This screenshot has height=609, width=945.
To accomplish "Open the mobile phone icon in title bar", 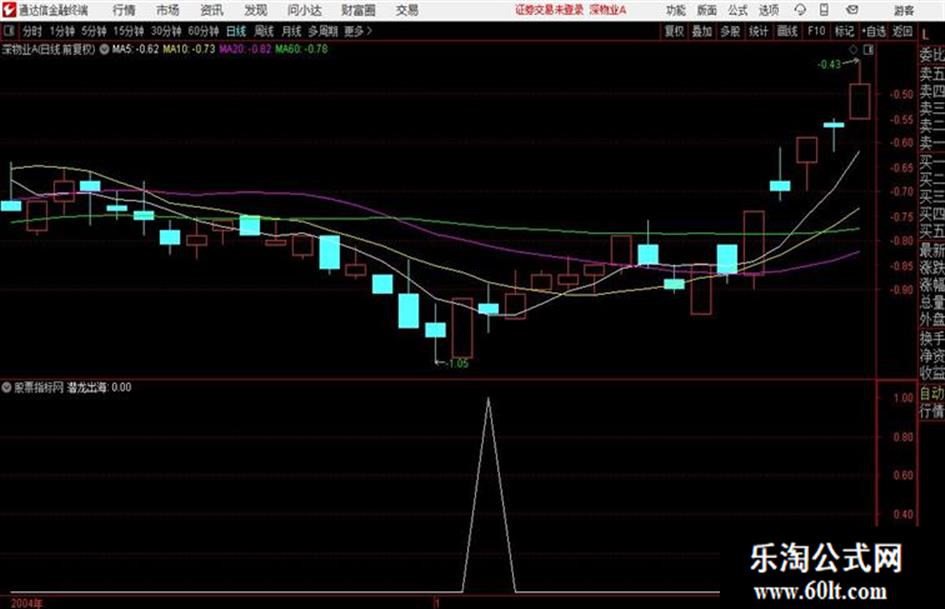I will click(824, 10).
